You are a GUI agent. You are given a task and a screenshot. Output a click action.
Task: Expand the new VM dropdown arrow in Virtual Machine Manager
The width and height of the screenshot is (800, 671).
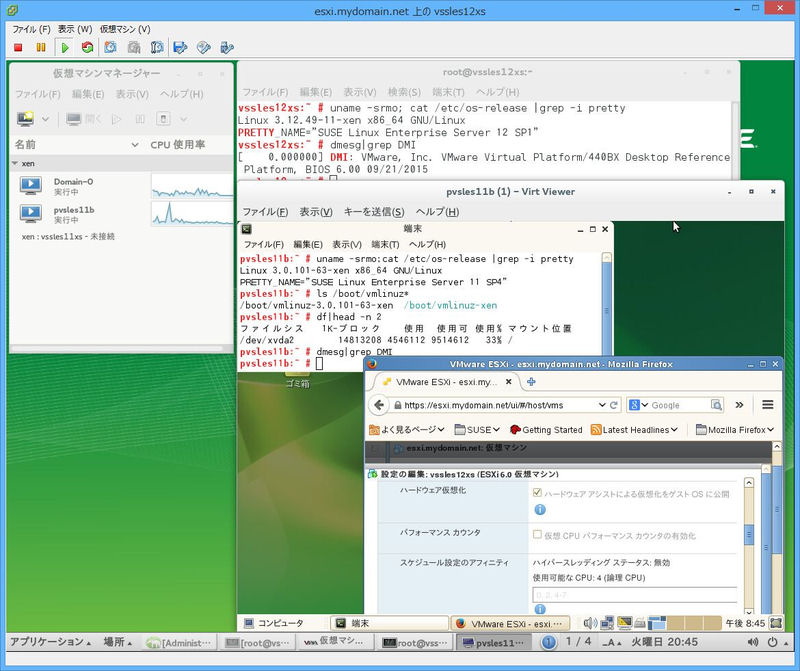click(x=45, y=119)
